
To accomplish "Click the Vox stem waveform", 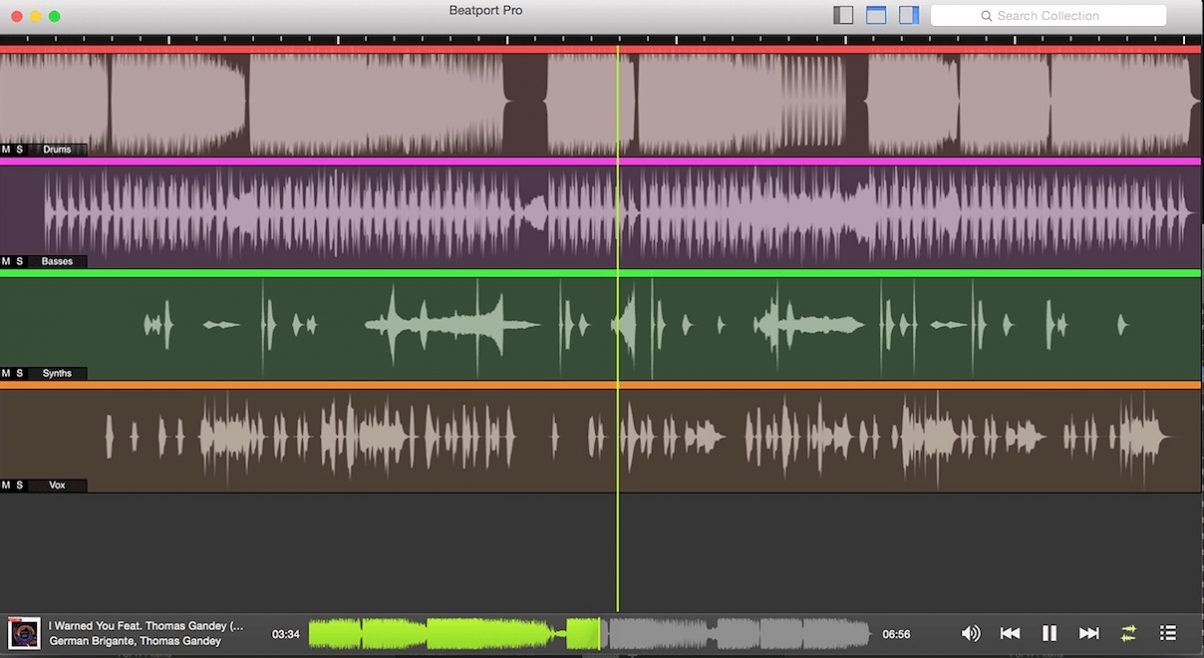I will [600, 440].
